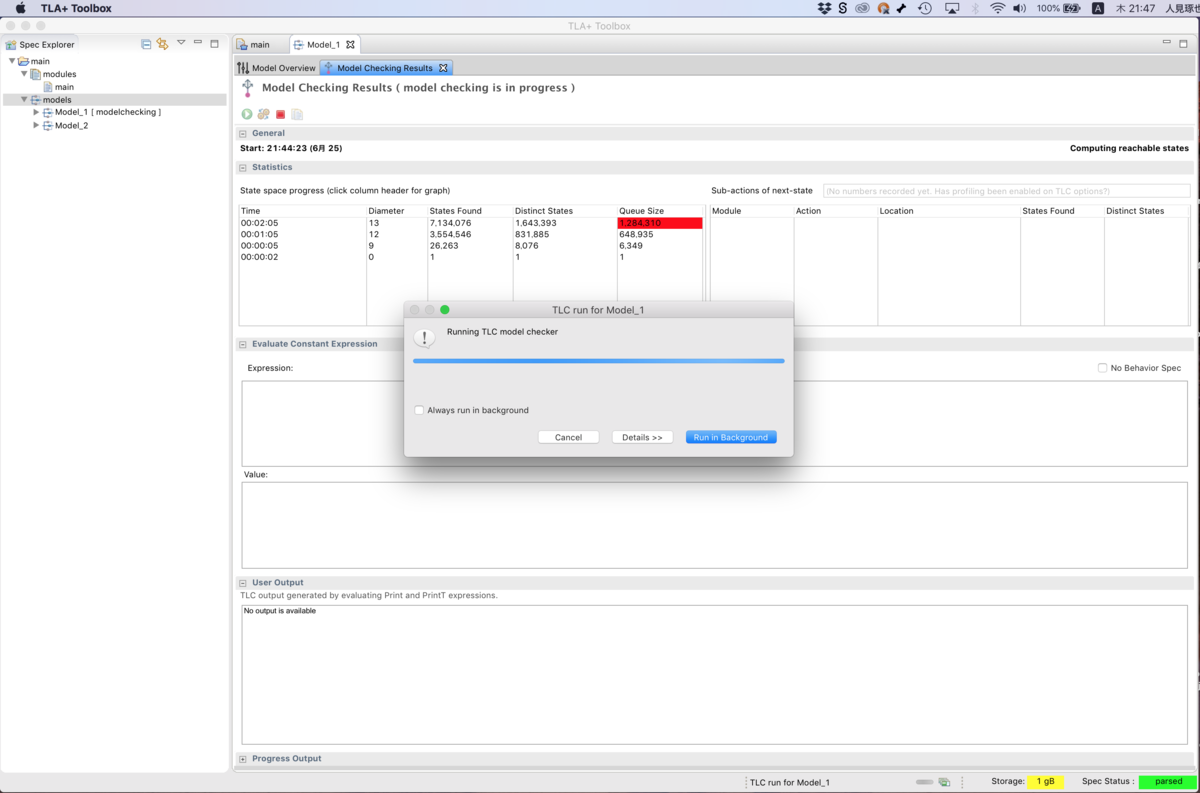This screenshot has width=1200, height=793.
Task: Click the Creative Cloud menu bar icon
Action: click(862, 8)
